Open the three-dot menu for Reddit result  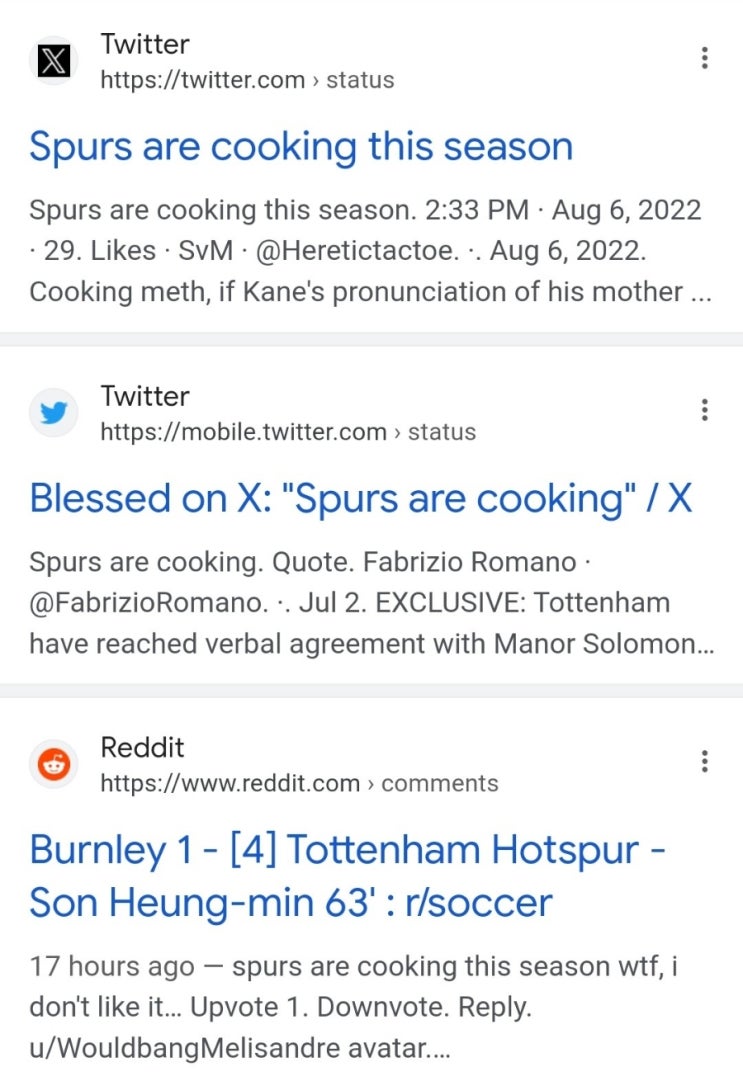(704, 761)
